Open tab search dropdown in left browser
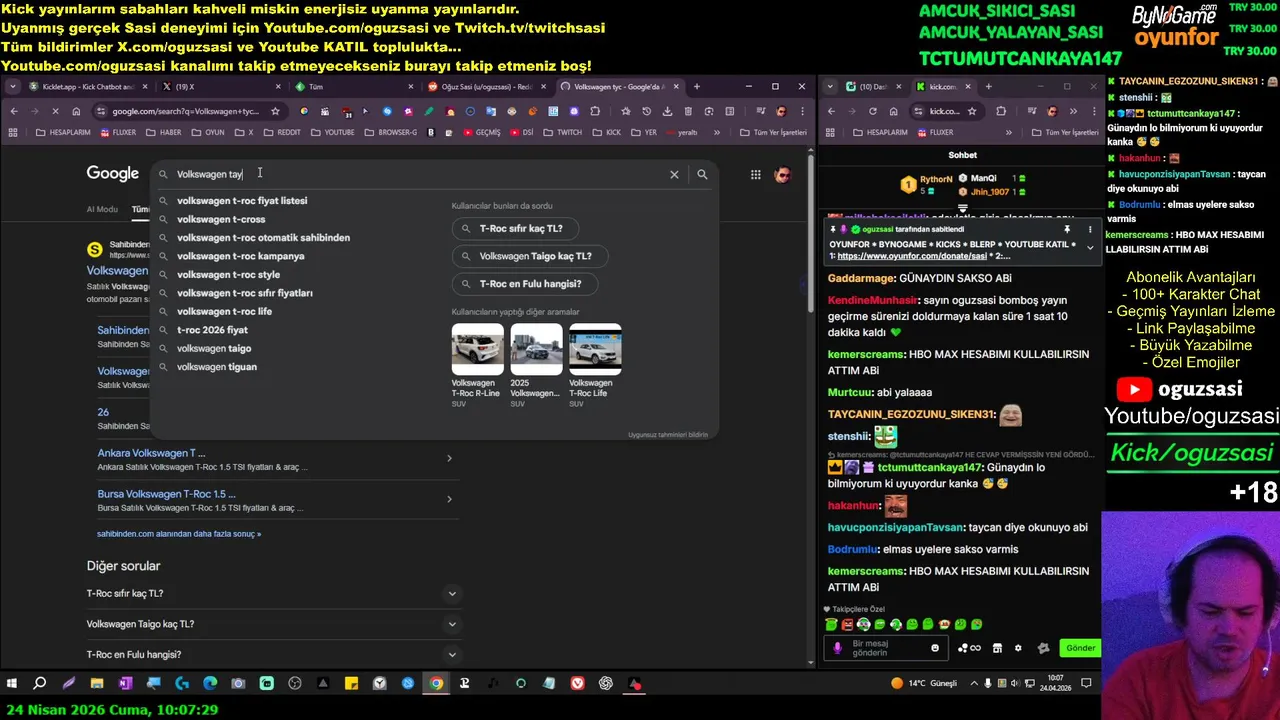This screenshot has width=1280, height=720. (12, 87)
